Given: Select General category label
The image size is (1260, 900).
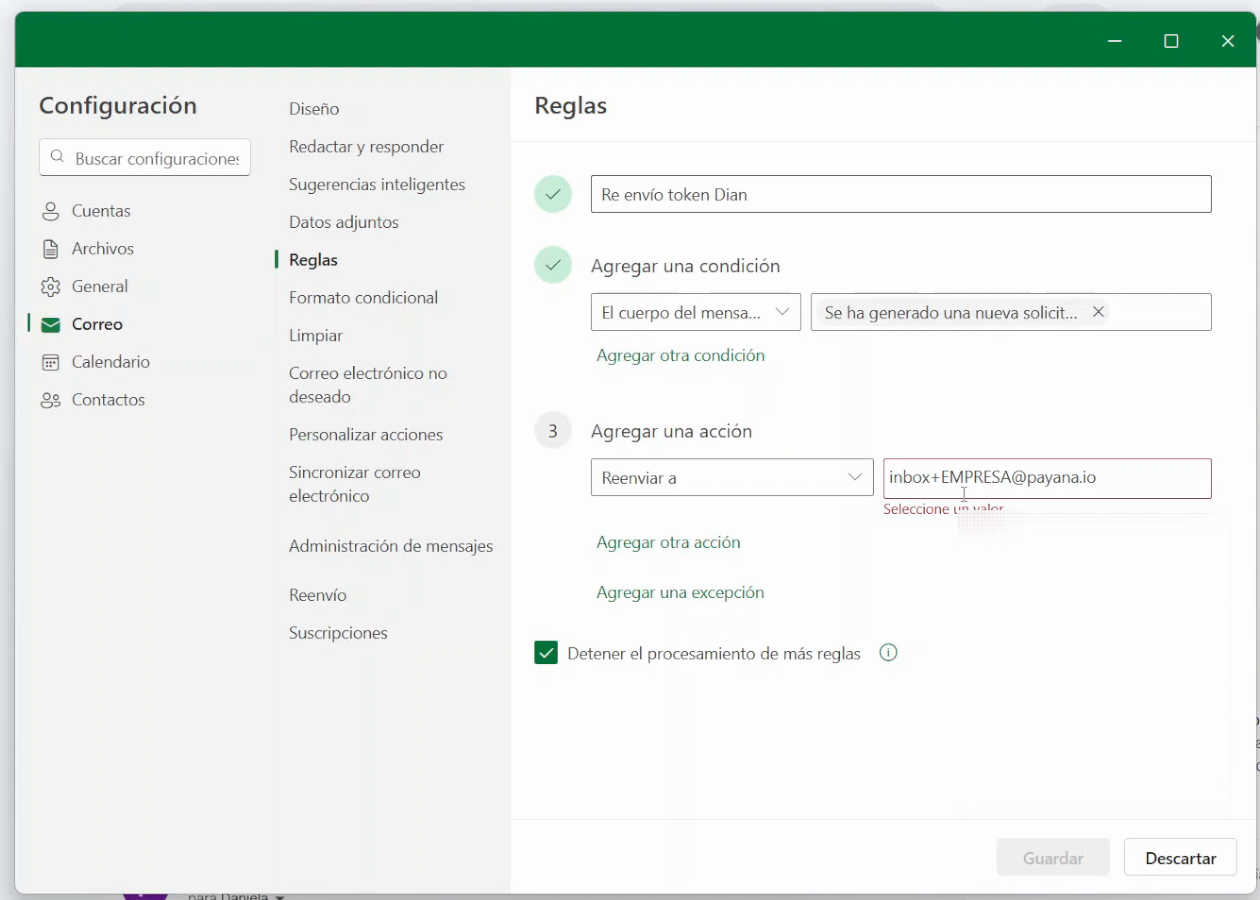Looking at the screenshot, I should point(100,287).
